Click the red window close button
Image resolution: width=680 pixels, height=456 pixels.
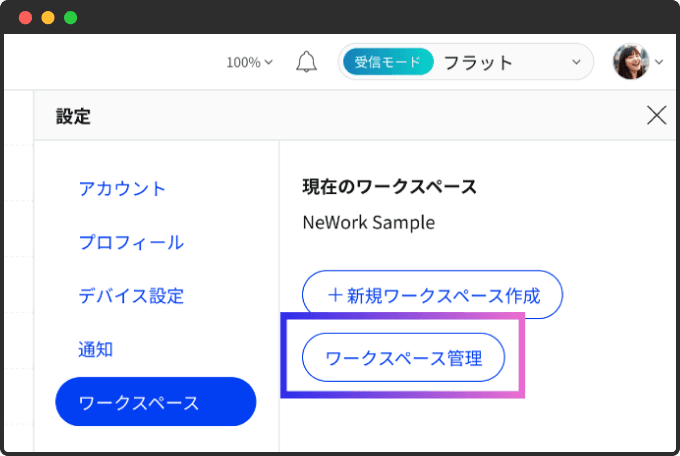click(x=26, y=18)
